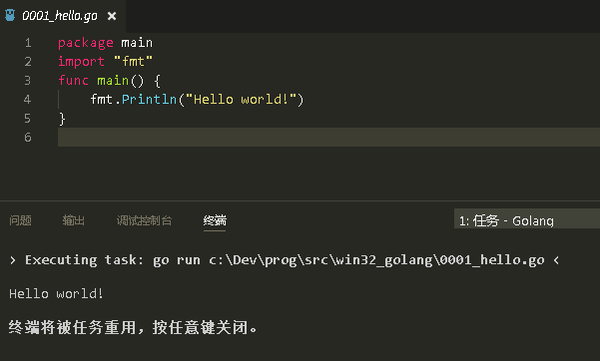Click line number 3 in the gutter
600x361 pixels.
click(28, 81)
